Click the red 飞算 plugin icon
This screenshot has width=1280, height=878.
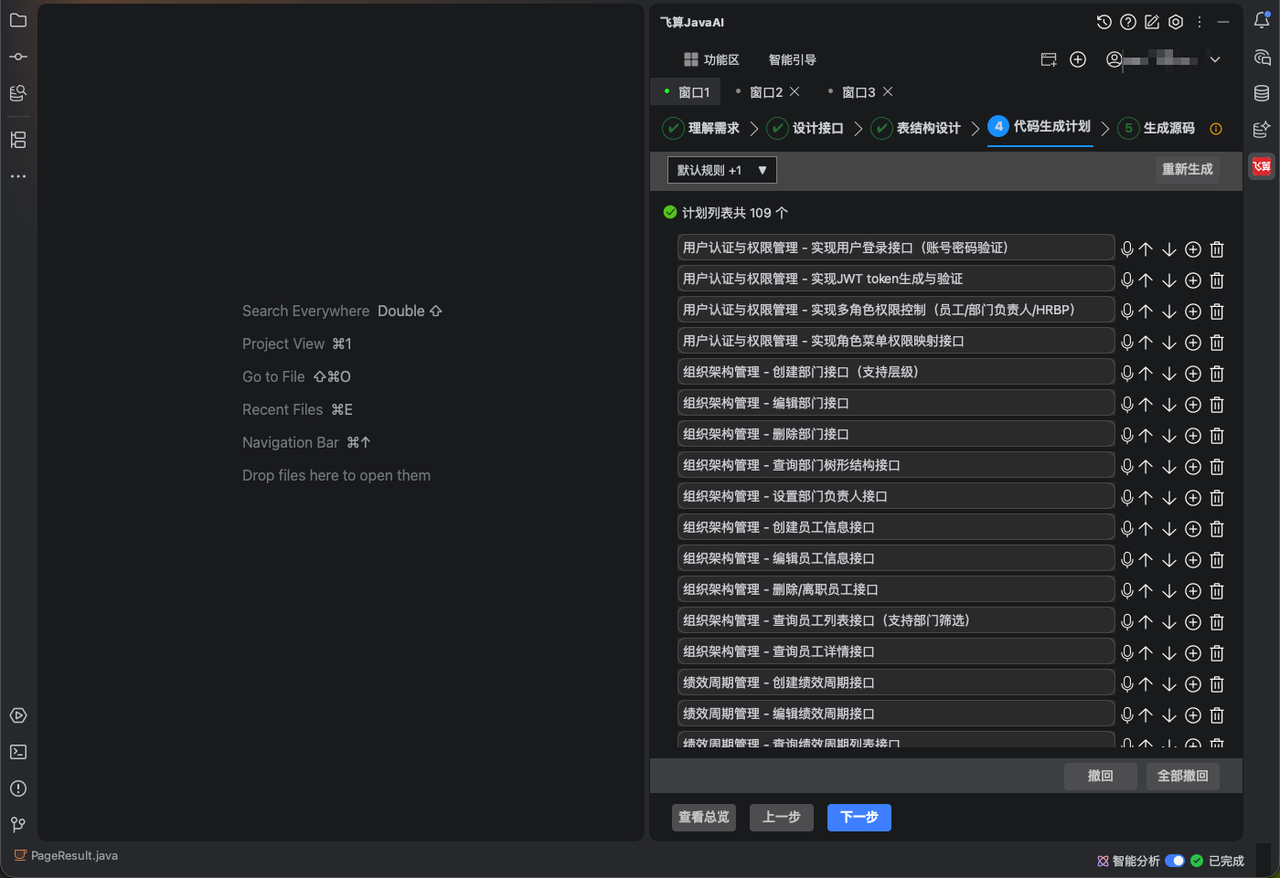pos(1262,166)
